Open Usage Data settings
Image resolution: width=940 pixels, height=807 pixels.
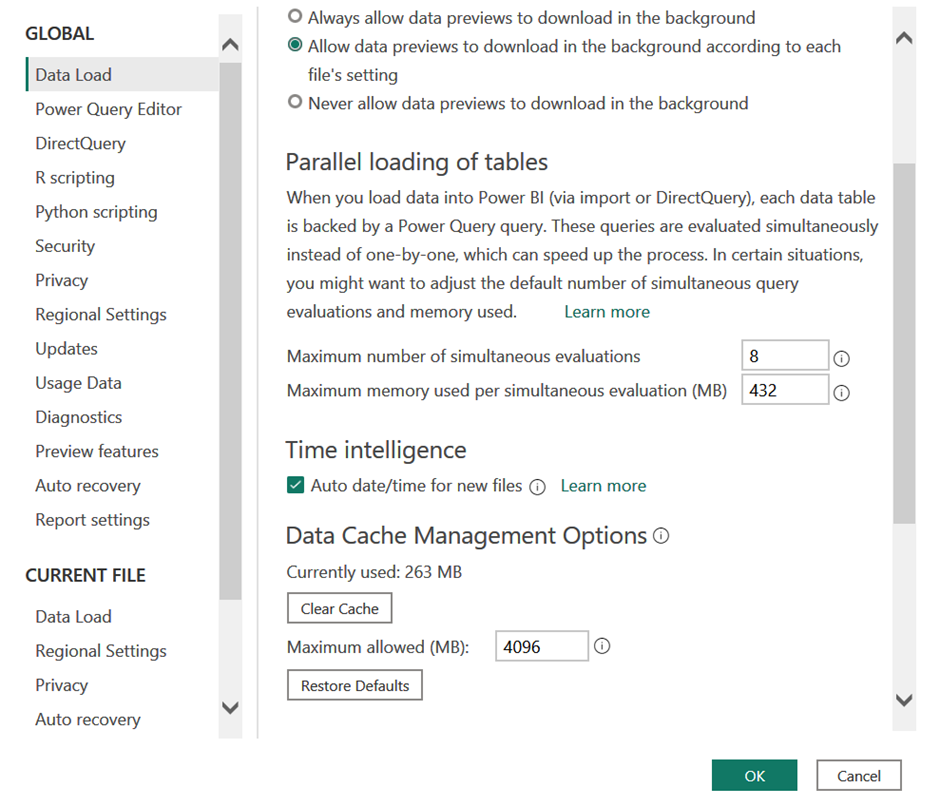point(78,383)
